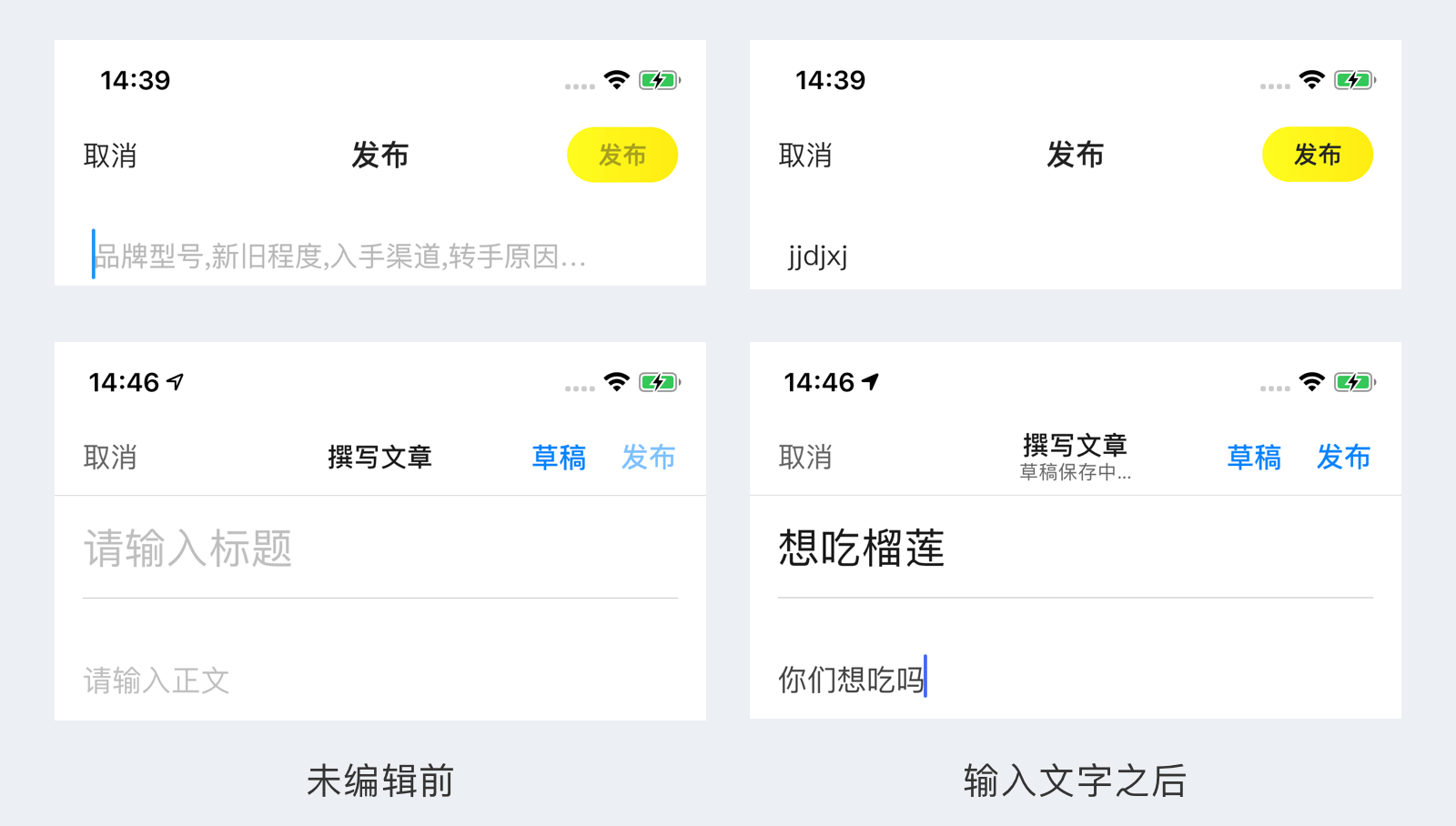Viewport: 1456px width, 826px height.
Task: Click the battery icon in the 请输入标题 screen
Action: coord(659,382)
